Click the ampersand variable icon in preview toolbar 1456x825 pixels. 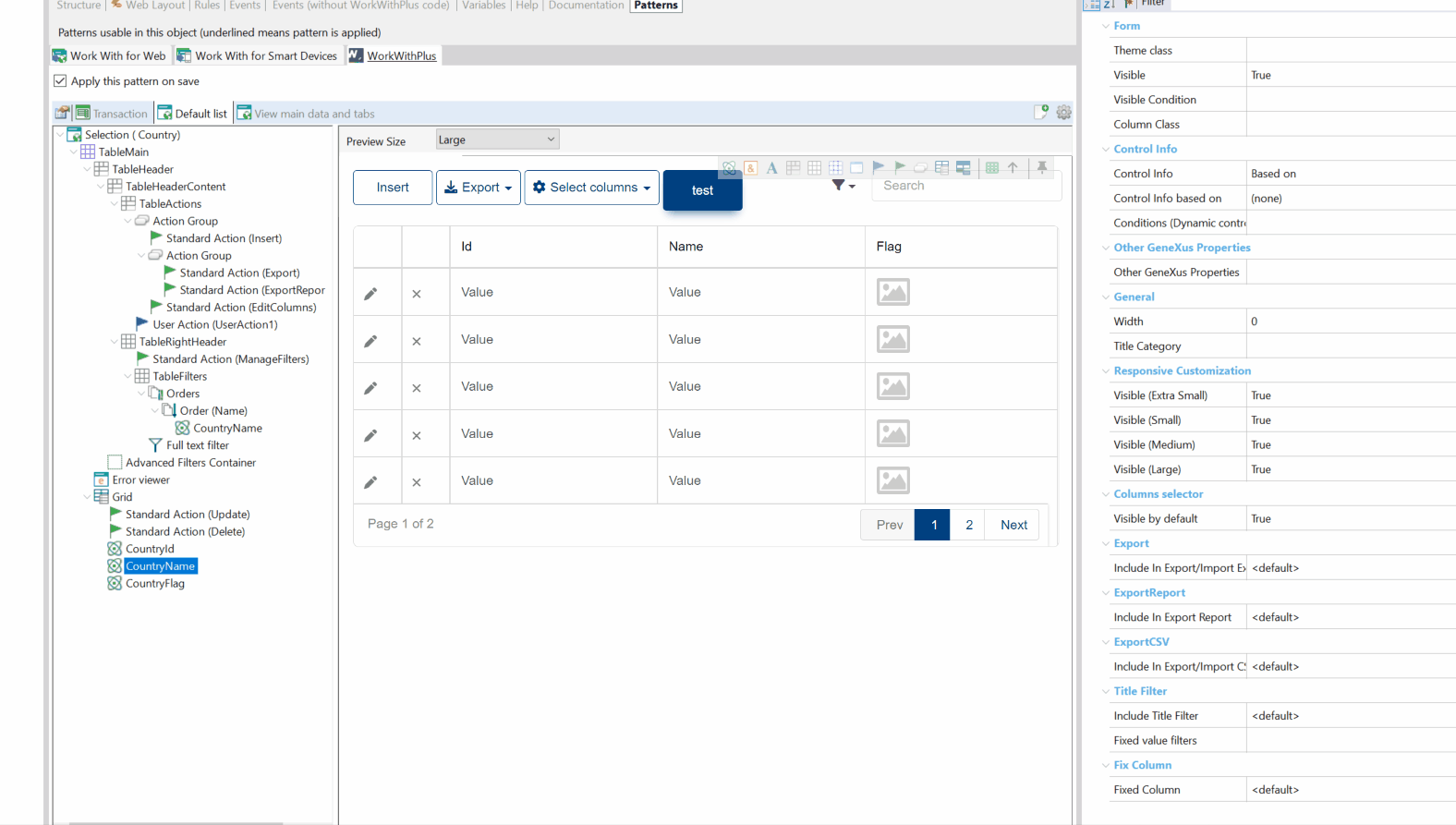click(x=751, y=168)
